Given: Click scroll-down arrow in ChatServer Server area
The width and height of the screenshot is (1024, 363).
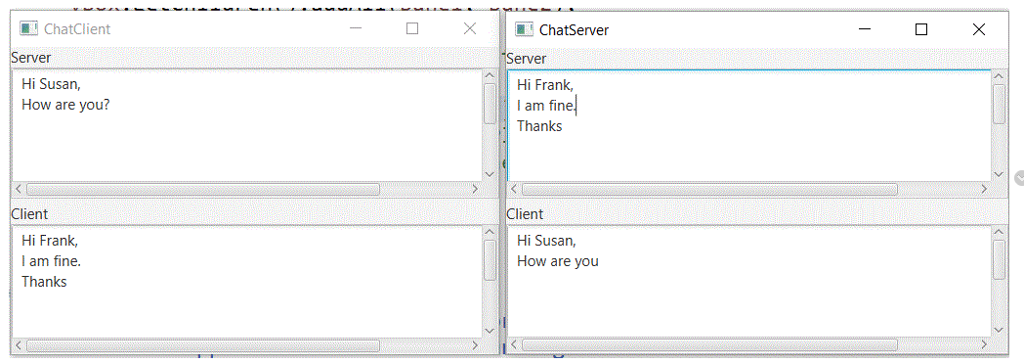Looking at the screenshot, I should (x=999, y=174).
